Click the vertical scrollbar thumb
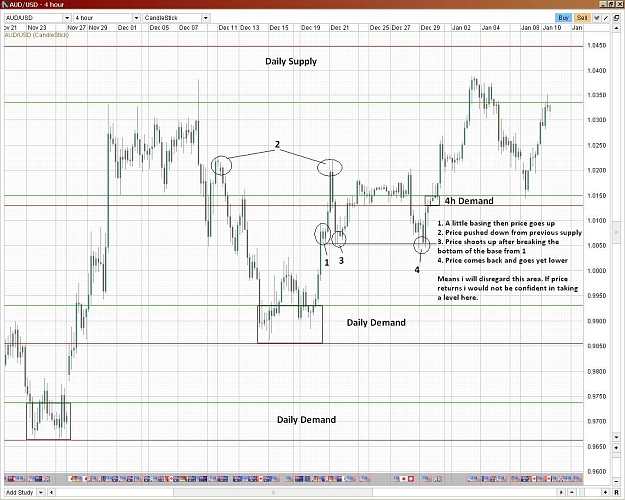This screenshot has height=500, width=625. (x=616, y=232)
